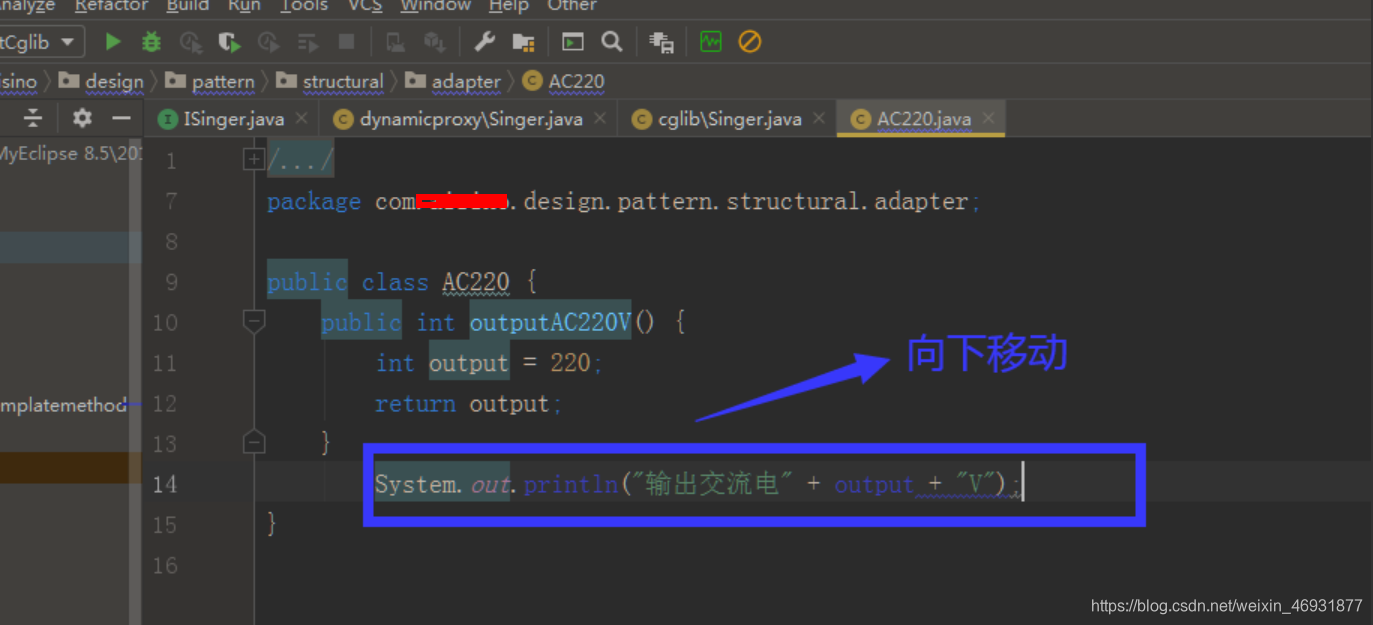This screenshot has height=625, width=1373.
Task: Open Settings via the wrench icon
Action: click(x=484, y=42)
